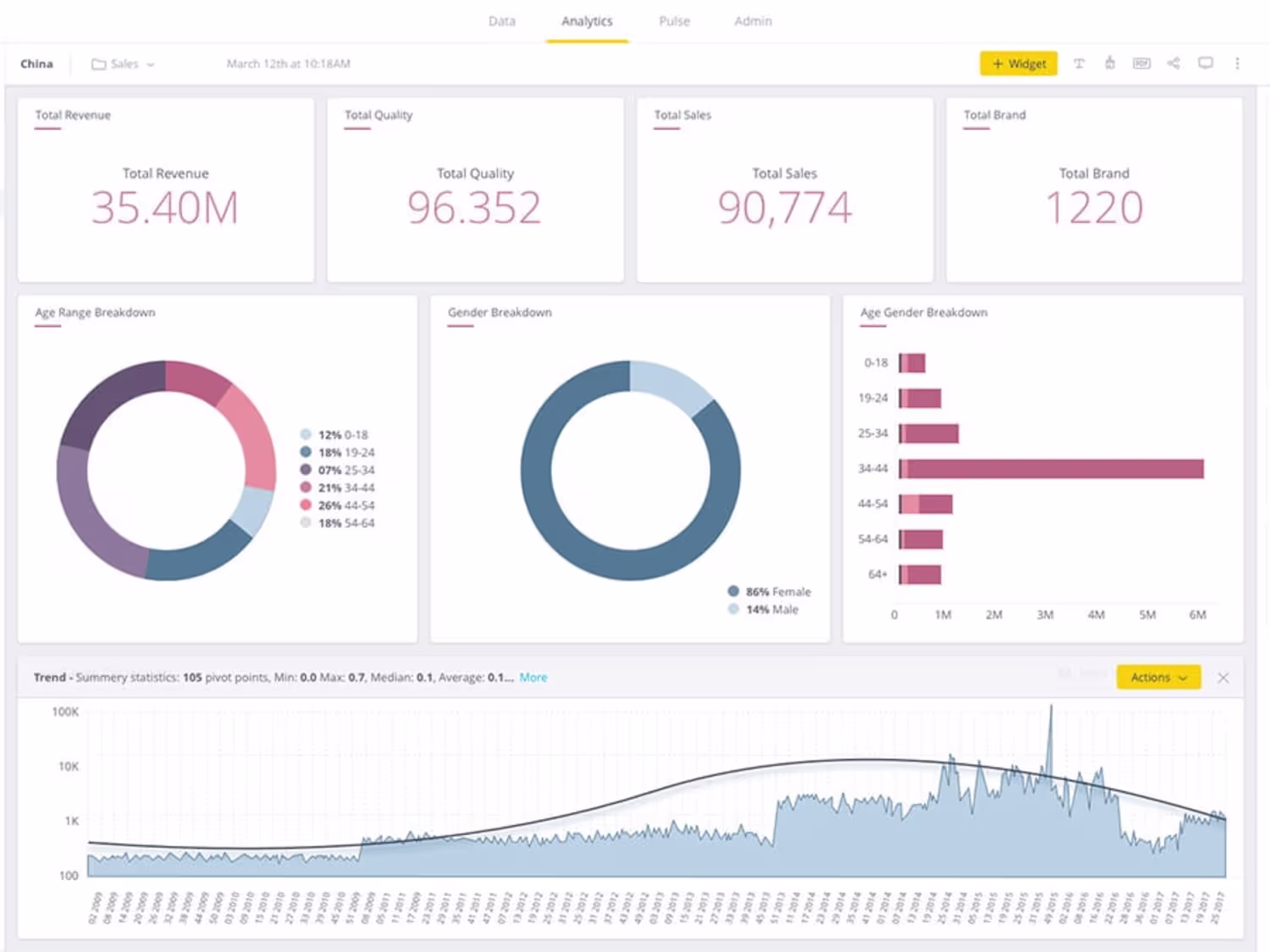Open the paint bucket color theme icon
The width and height of the screenshot is (1270, 952).
click(x=1109, y=63)
